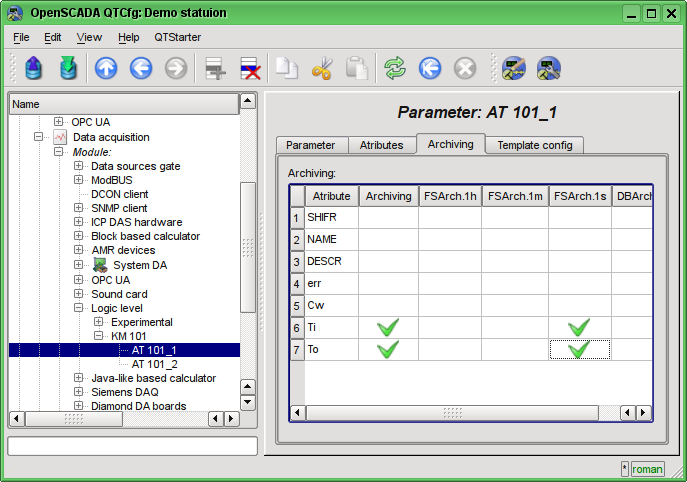
Task: Click the archiving table horizontal scrollbar handle
Action: point(452,413)
